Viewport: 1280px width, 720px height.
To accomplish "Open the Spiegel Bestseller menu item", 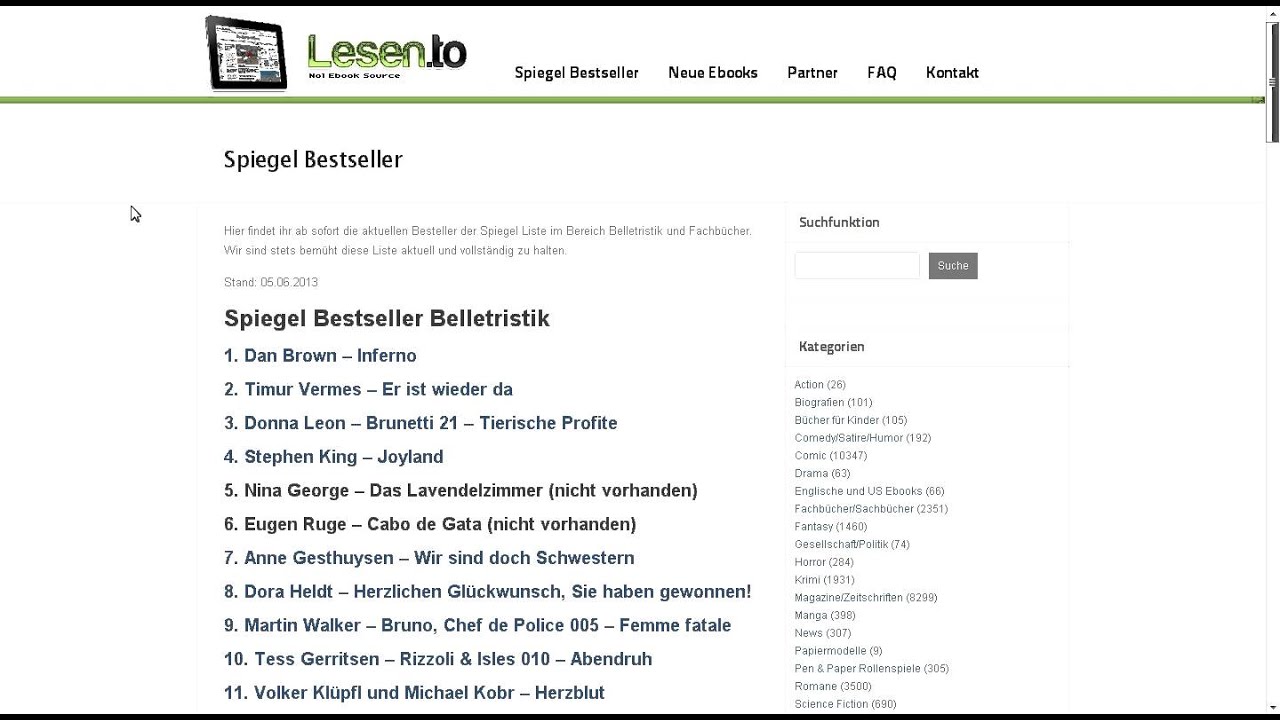I will click(x=576, y=73).
